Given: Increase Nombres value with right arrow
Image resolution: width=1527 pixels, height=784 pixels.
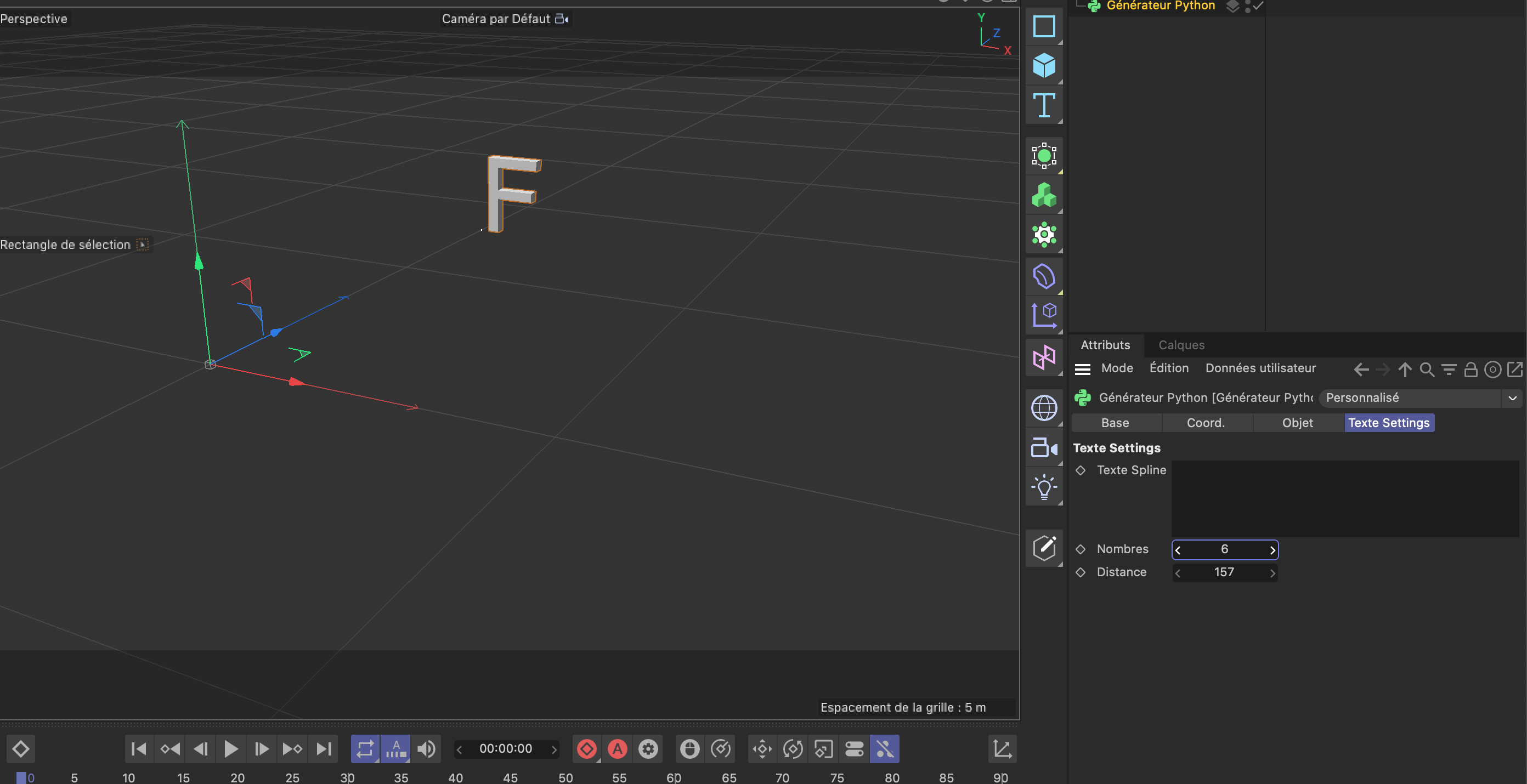Looking at the screenshot, I should pos(1272,550).
